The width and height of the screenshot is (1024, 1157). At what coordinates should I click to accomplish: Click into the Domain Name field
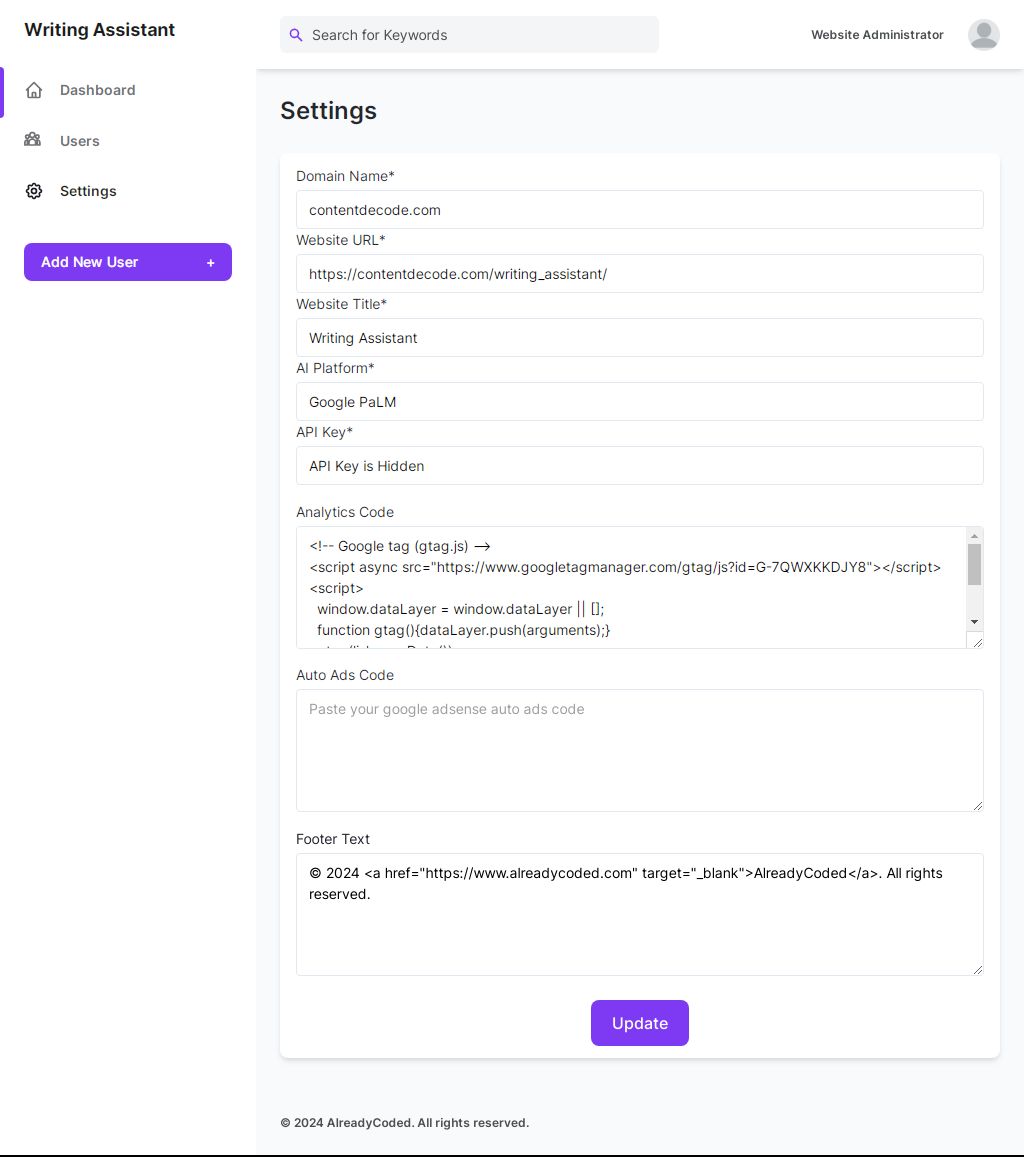point(640,210)
